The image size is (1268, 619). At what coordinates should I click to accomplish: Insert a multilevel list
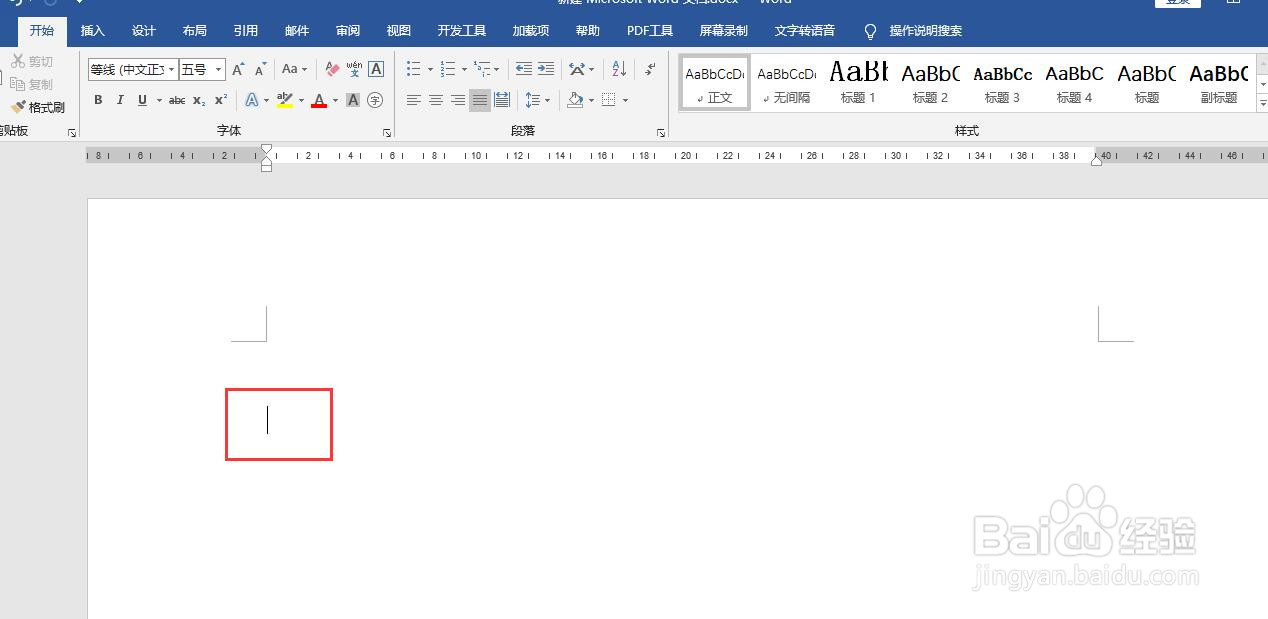[482, 69]
